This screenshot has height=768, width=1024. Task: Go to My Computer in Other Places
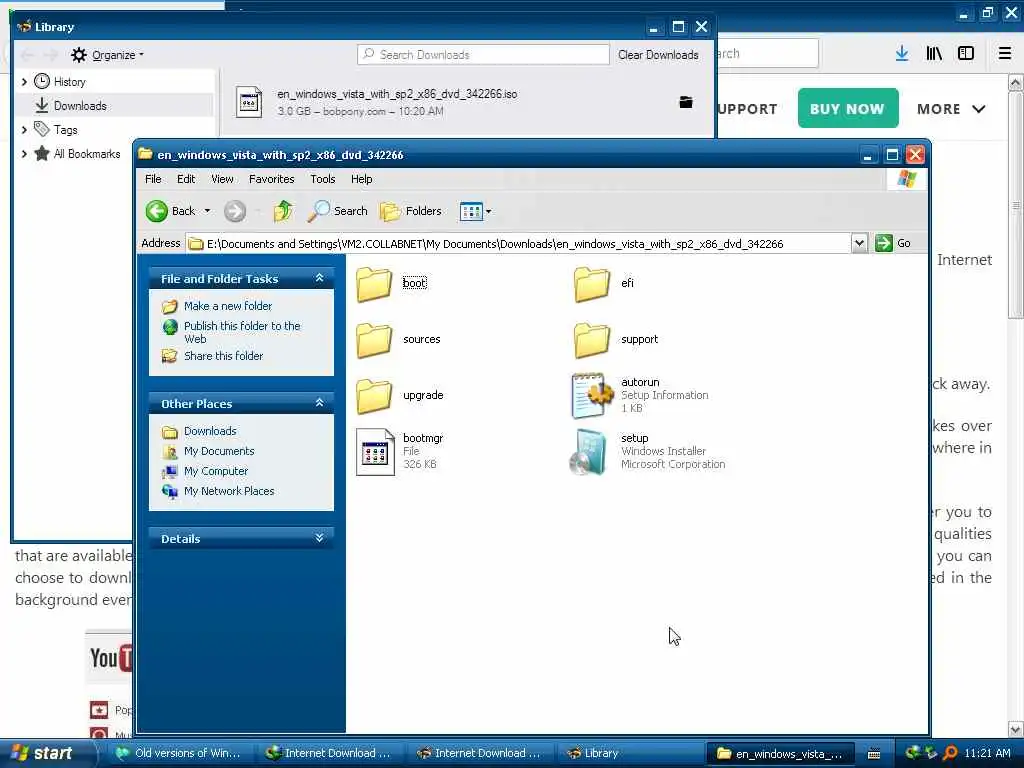pyautogui.click(x=216, y=471)
